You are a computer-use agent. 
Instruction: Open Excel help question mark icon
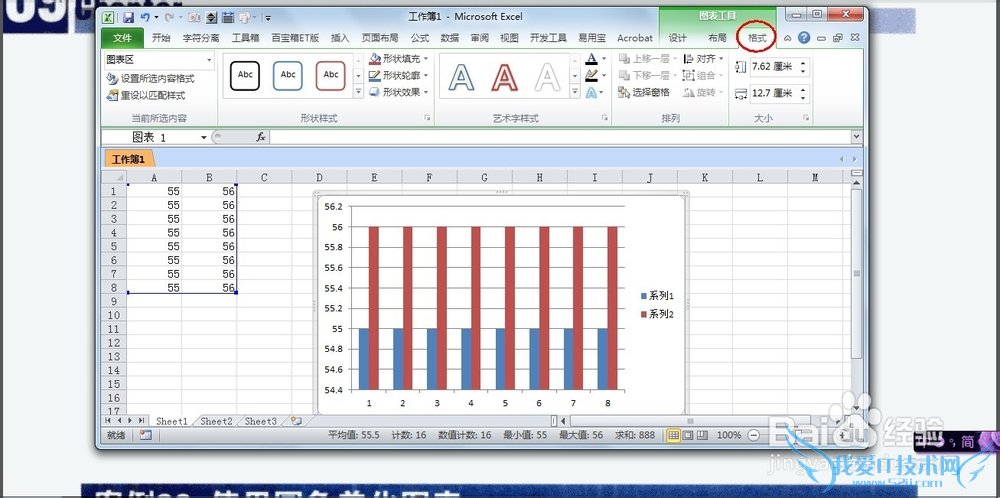[x=804, y=38]
